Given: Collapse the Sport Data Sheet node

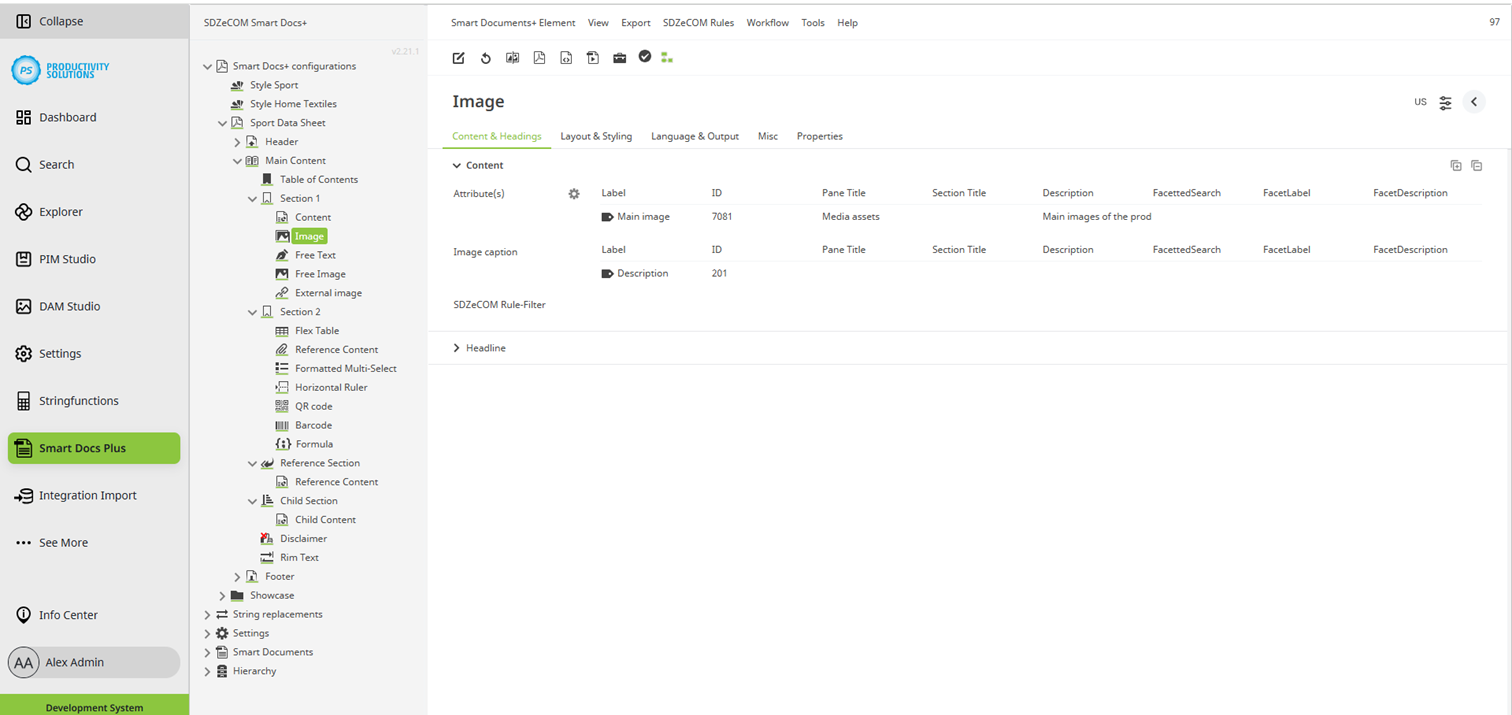Looking at the screenshot, I should pyautogui.click(x=223, y=123).
